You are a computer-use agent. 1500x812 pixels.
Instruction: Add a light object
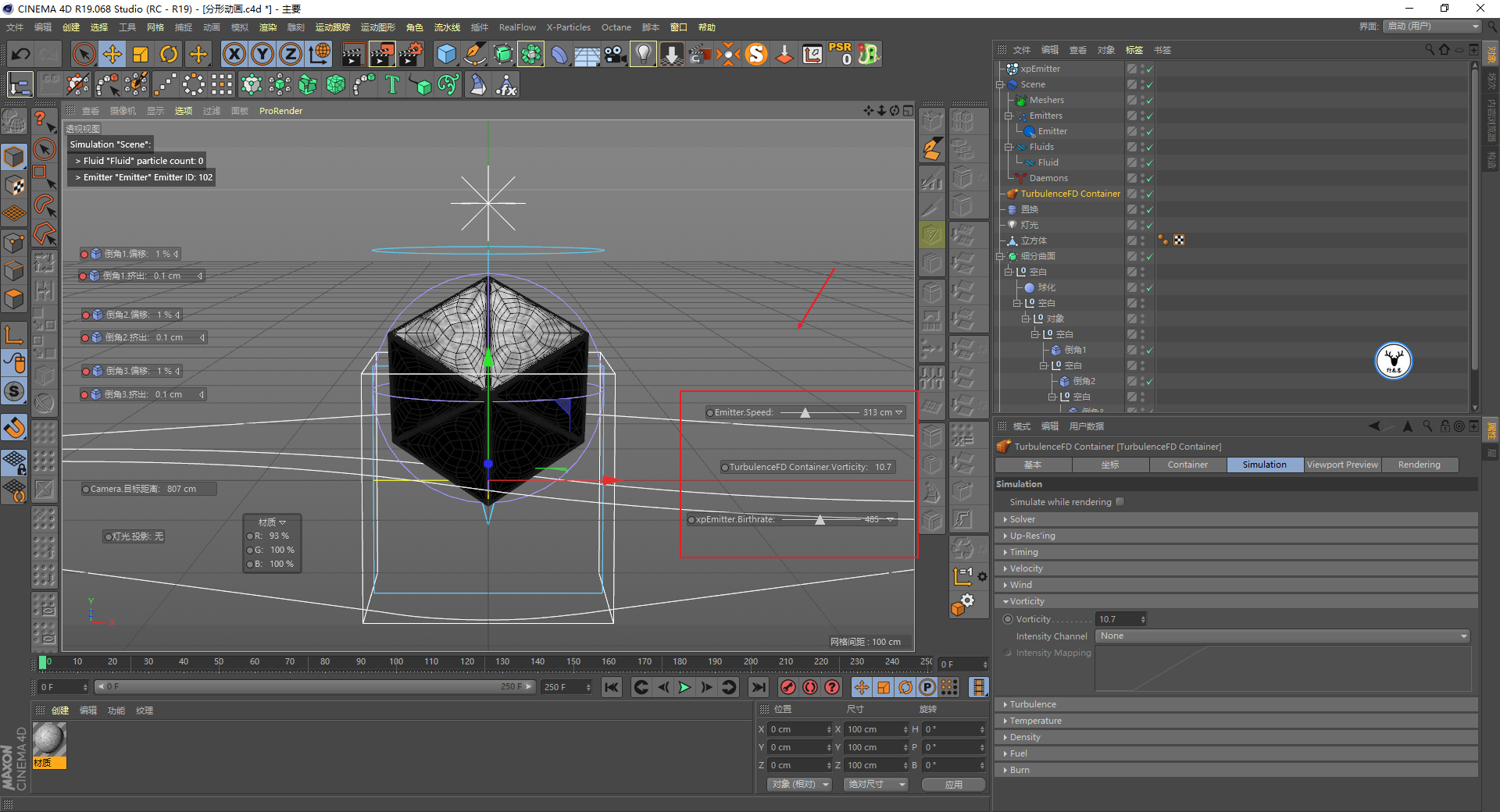pos(643,54)
